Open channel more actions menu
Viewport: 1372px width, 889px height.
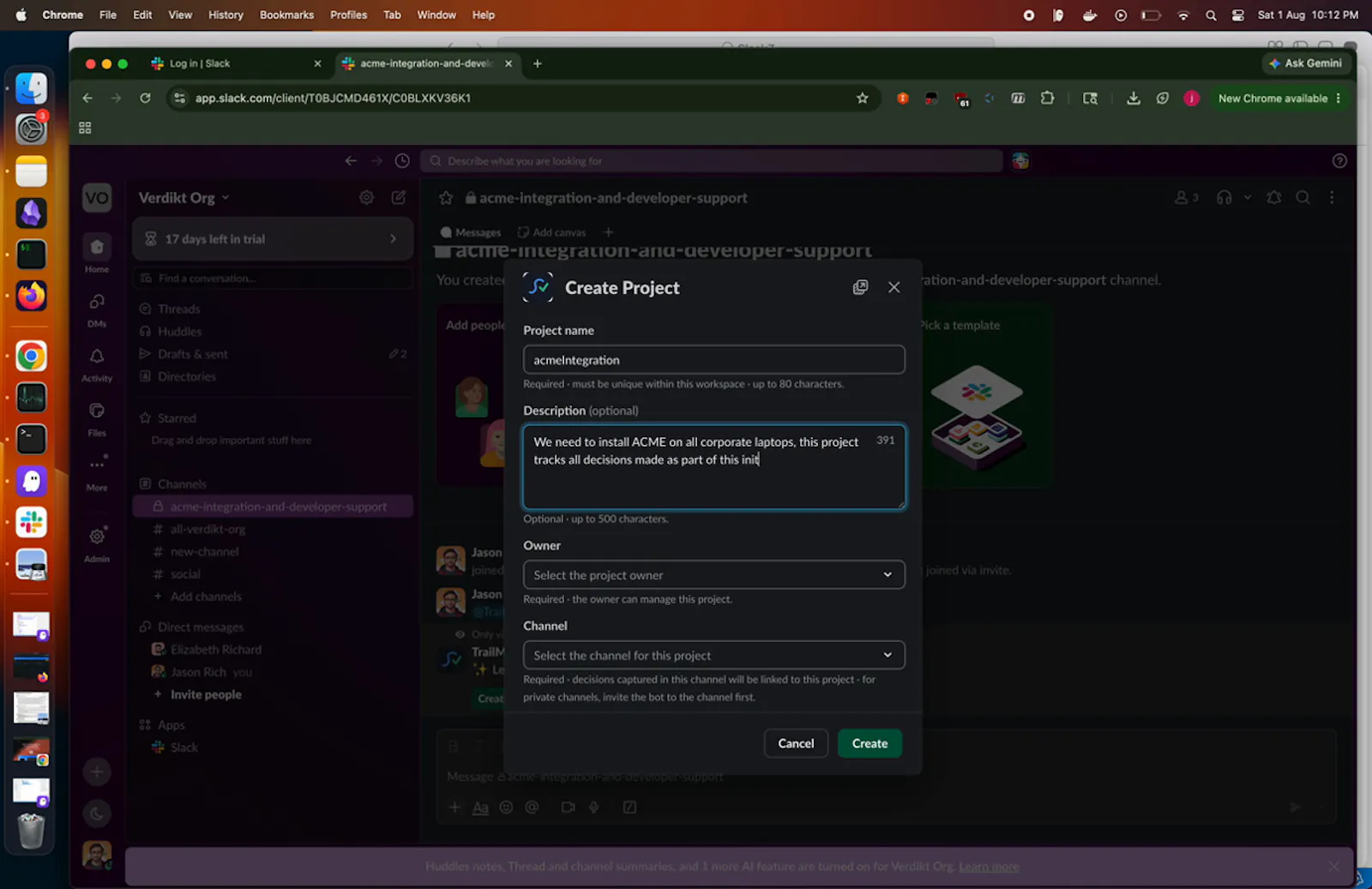point(1332,198)
